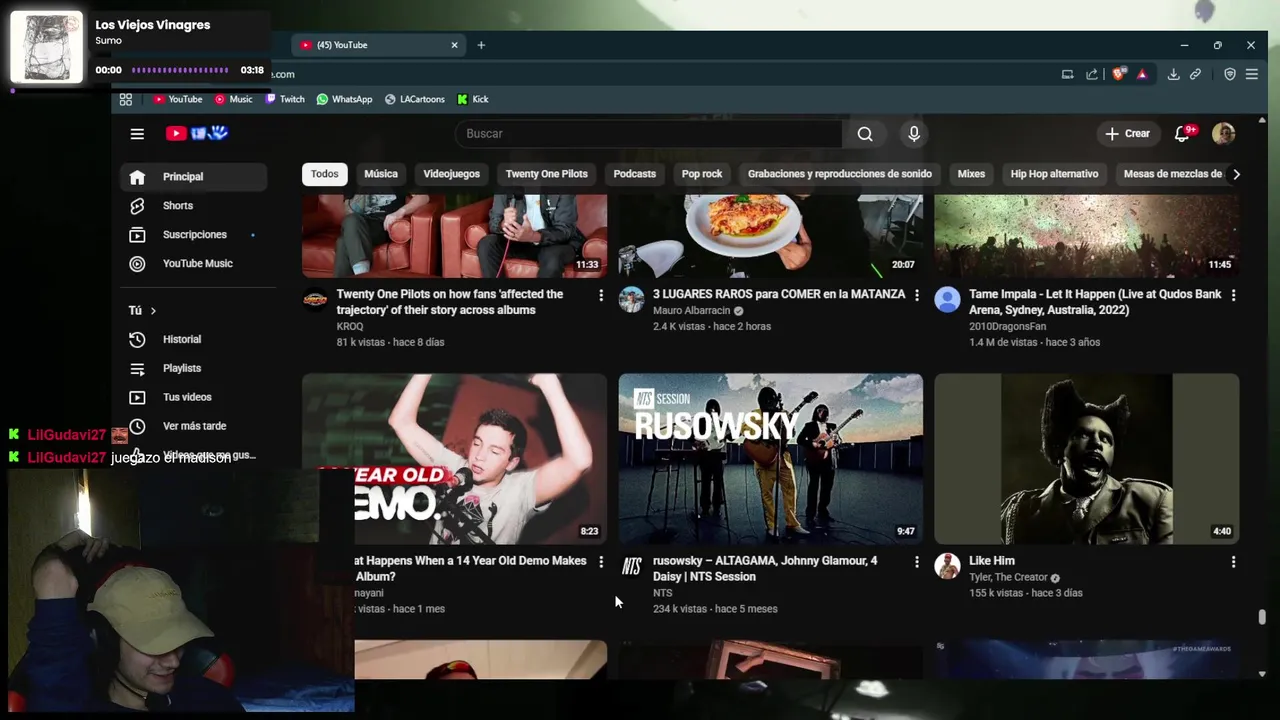Screen dimensions: 1280x720
Task: Go to Principal in the sidebar
Action: 193,177
